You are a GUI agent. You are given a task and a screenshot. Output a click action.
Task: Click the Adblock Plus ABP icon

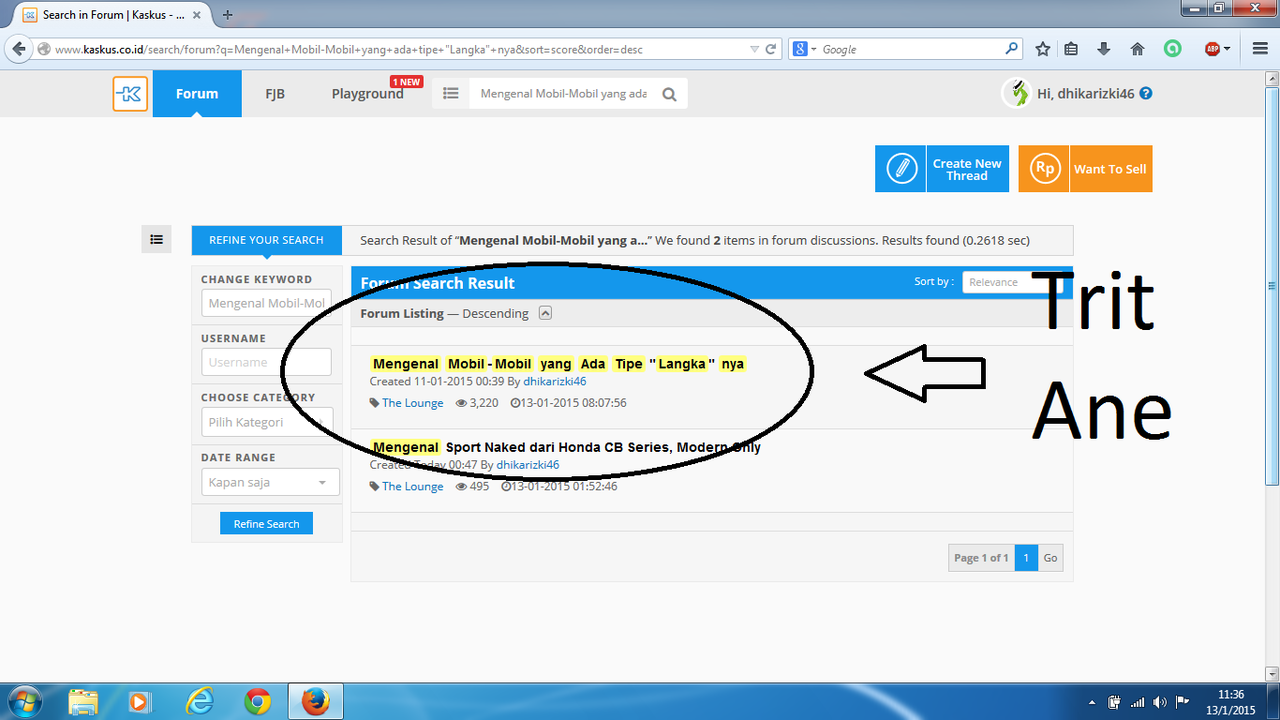coord(1212,49)
